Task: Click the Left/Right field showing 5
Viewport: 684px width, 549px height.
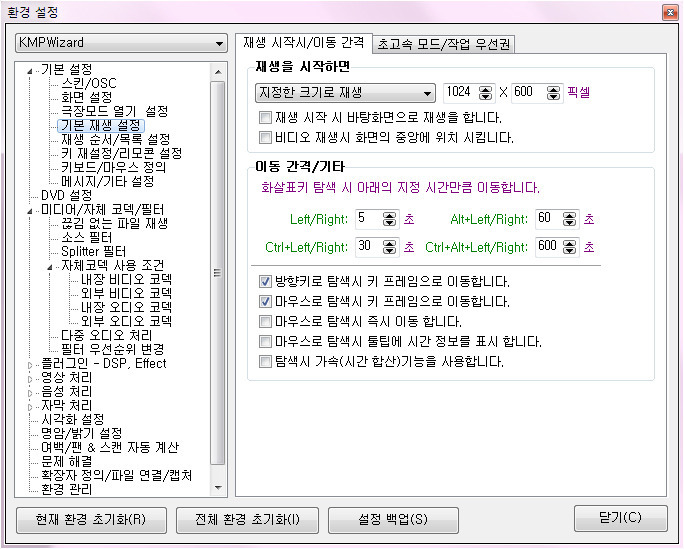Action: 369,219
